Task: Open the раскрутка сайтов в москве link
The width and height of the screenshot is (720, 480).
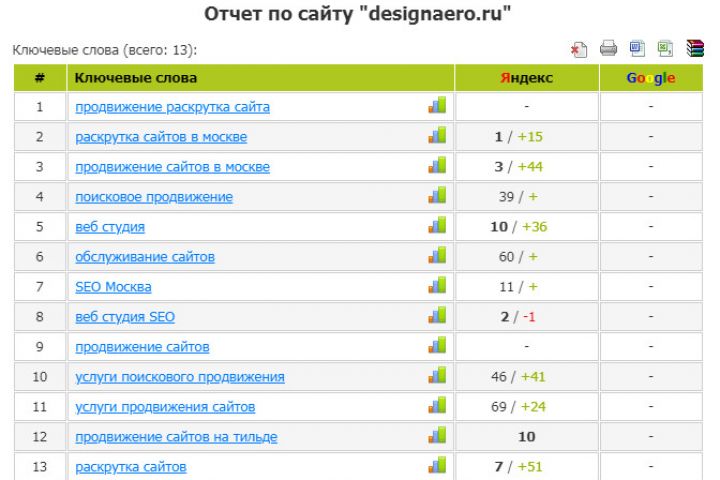Action: (x=161, y=137)
